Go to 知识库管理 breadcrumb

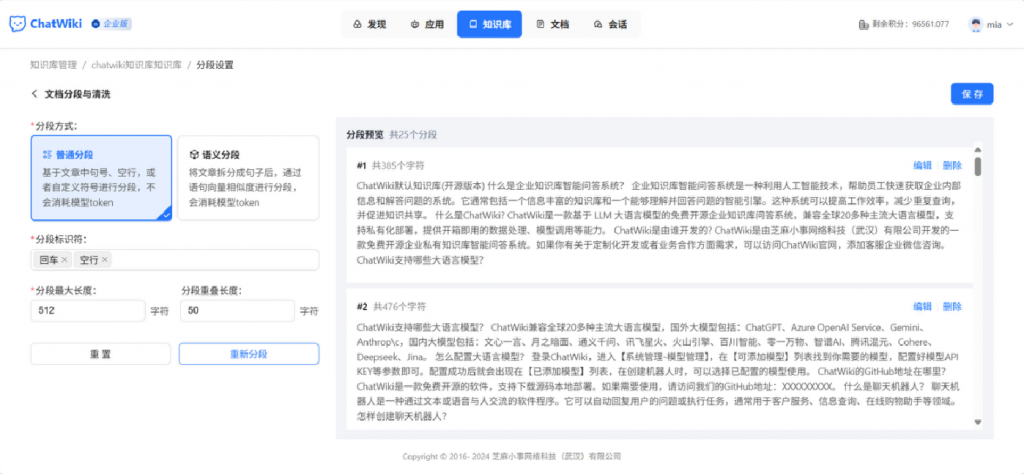54,65
